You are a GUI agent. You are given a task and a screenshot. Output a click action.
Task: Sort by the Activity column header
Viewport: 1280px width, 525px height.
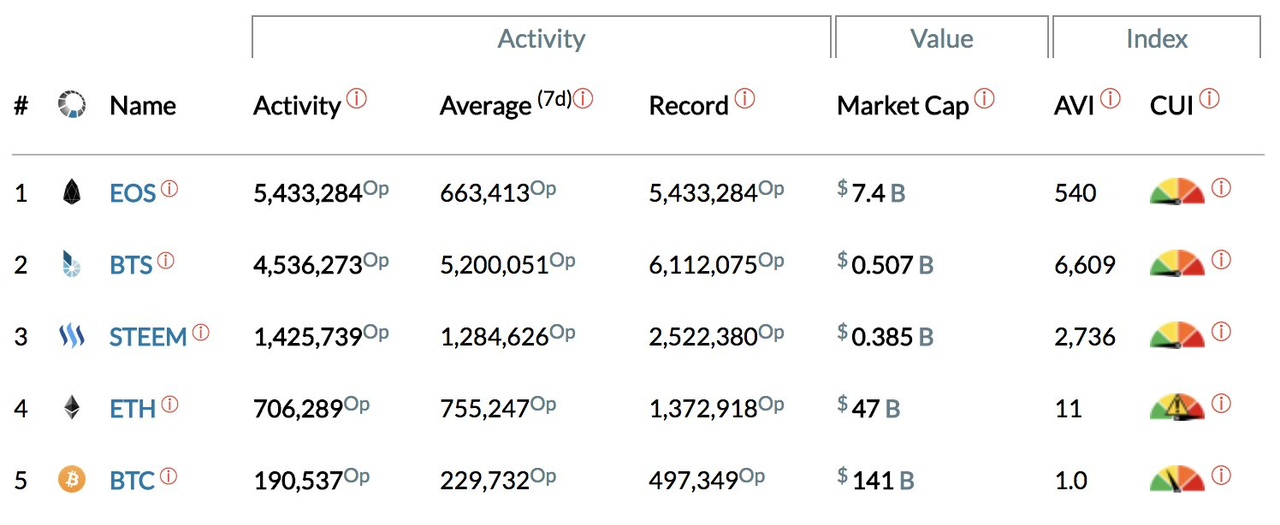coord(297,107)
